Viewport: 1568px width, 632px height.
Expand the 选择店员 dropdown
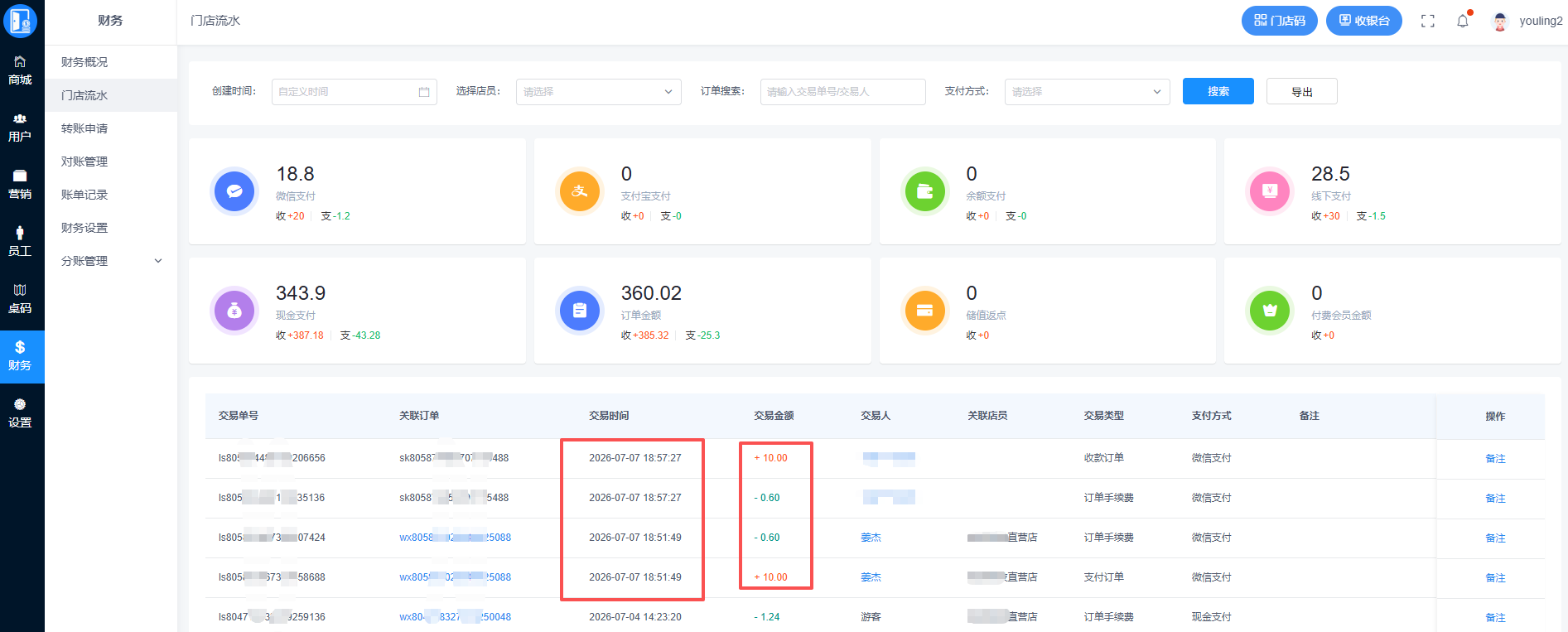click(599, 92)
